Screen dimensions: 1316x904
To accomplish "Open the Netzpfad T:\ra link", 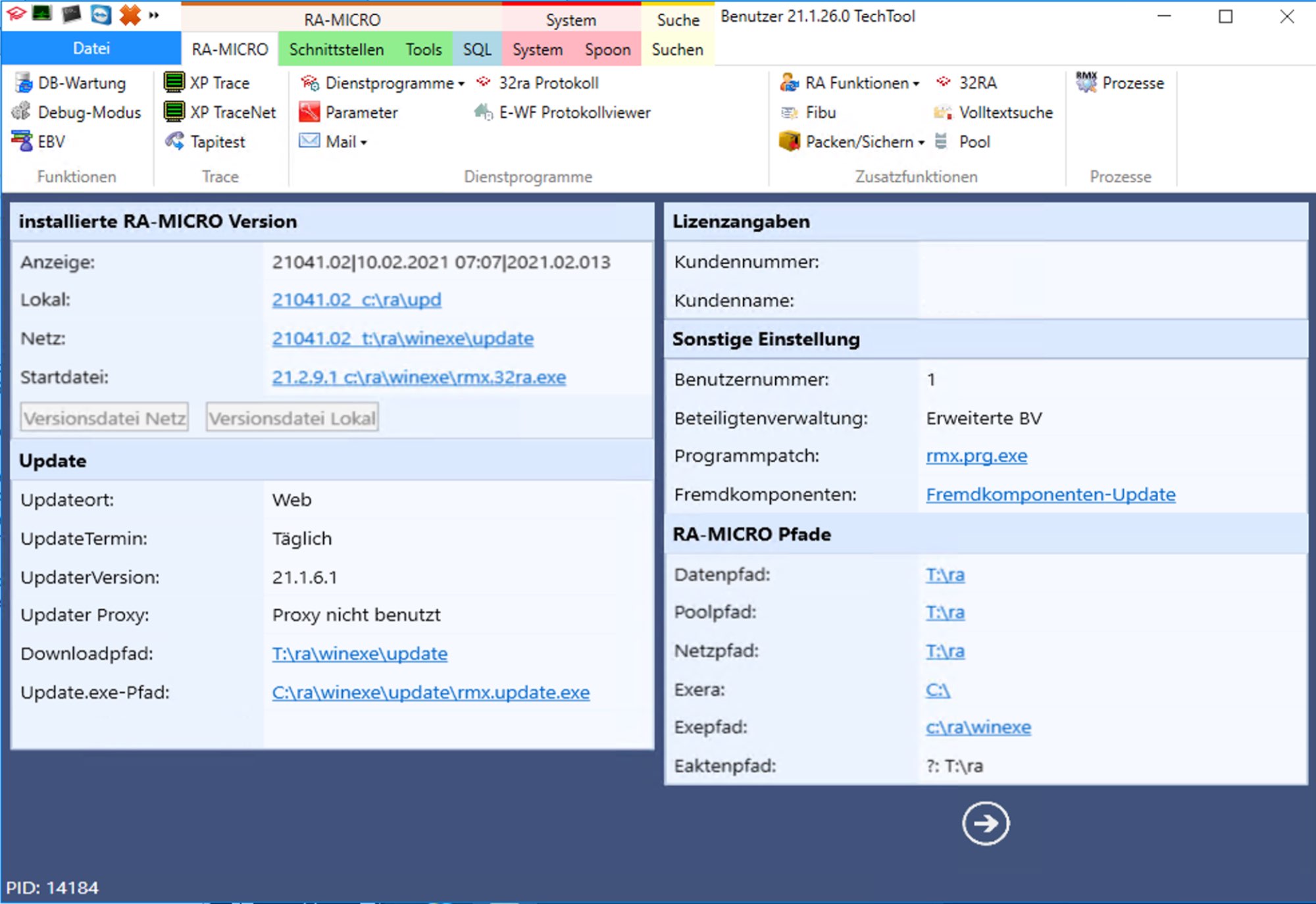I will point(945,651).
